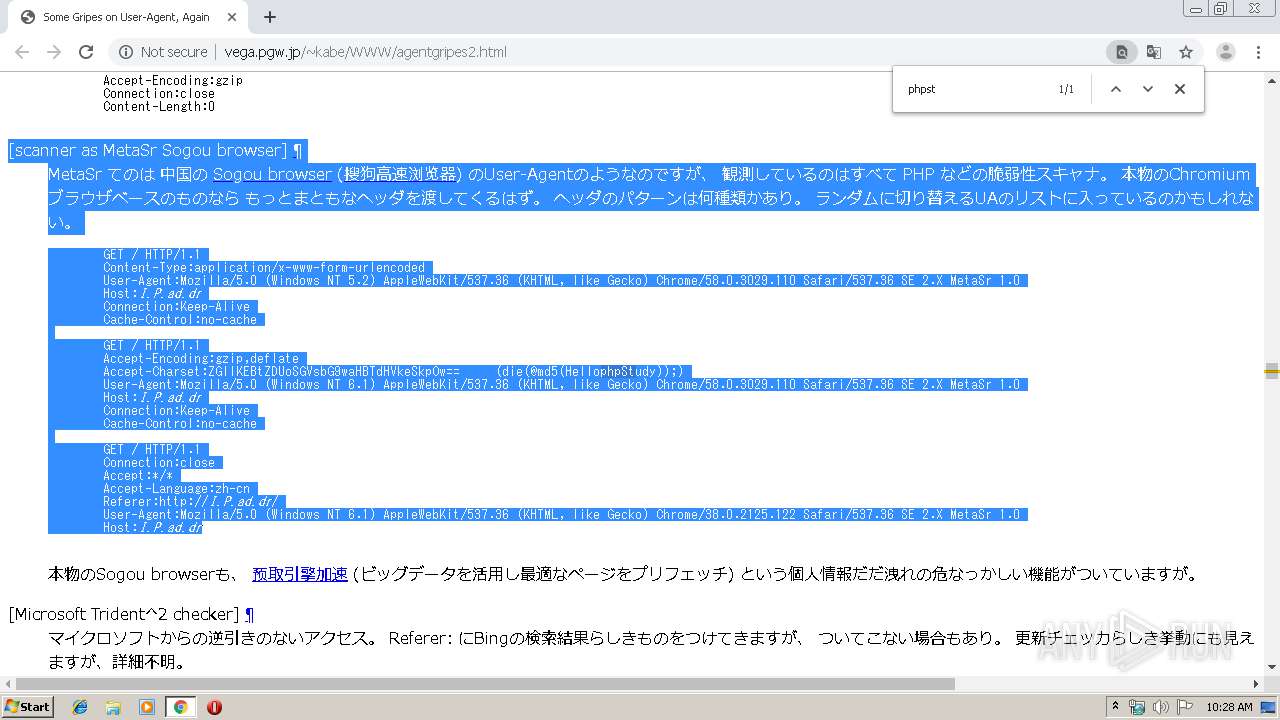Click pilcrow after scanner as MetaSr heading
The image size is (1280, 720).
tap(297, 150)
